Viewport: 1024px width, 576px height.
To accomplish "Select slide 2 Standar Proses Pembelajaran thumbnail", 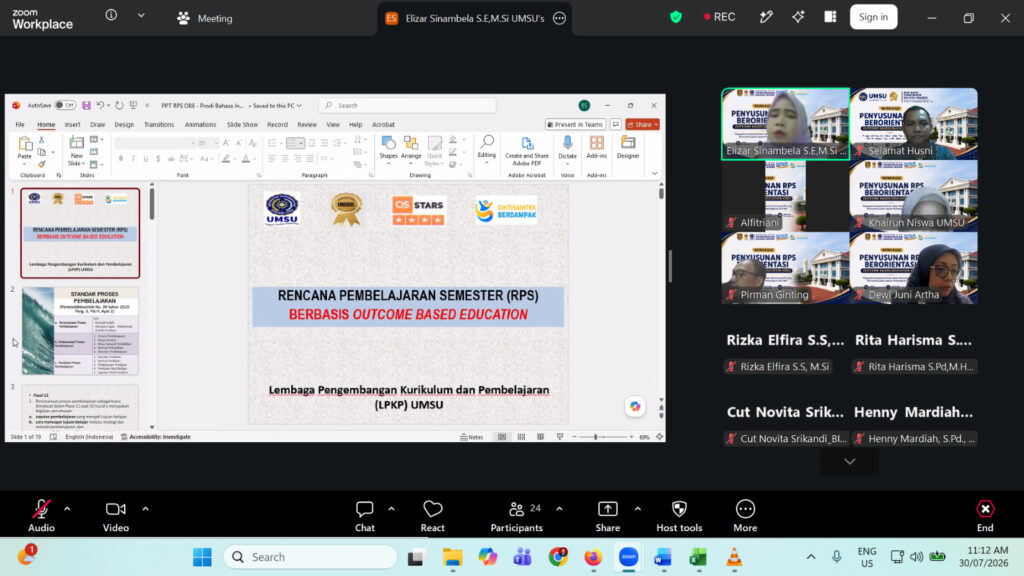I will tap(80, 331).
